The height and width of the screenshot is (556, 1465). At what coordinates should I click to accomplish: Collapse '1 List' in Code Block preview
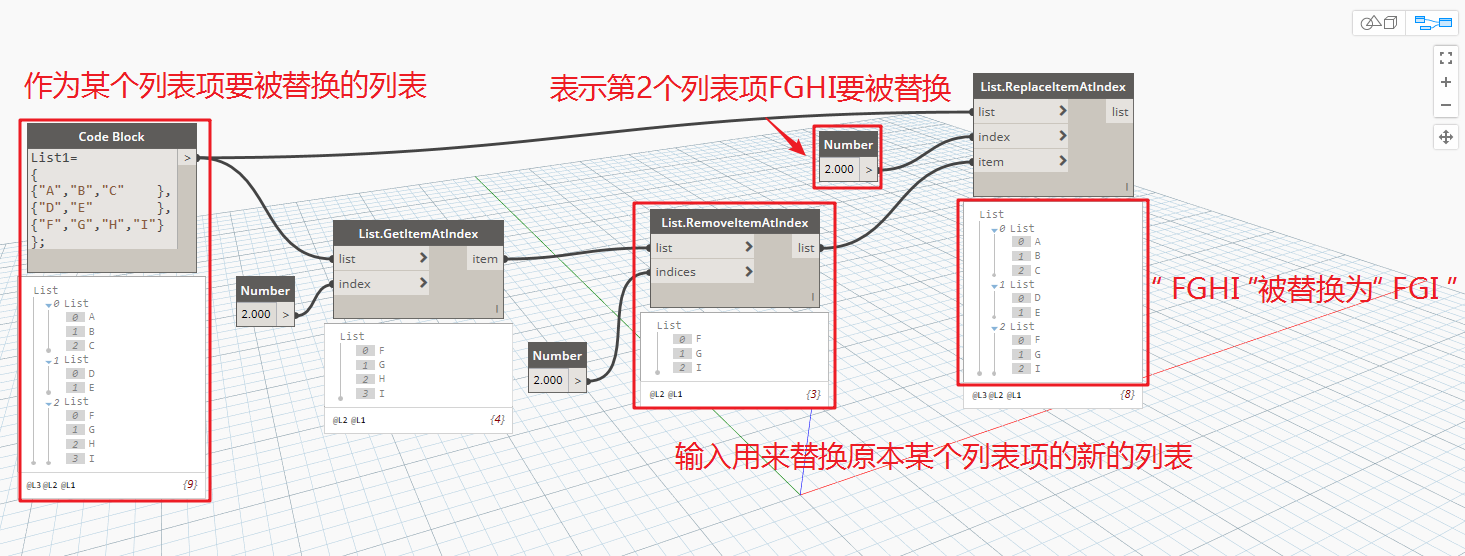coord(48,360)
